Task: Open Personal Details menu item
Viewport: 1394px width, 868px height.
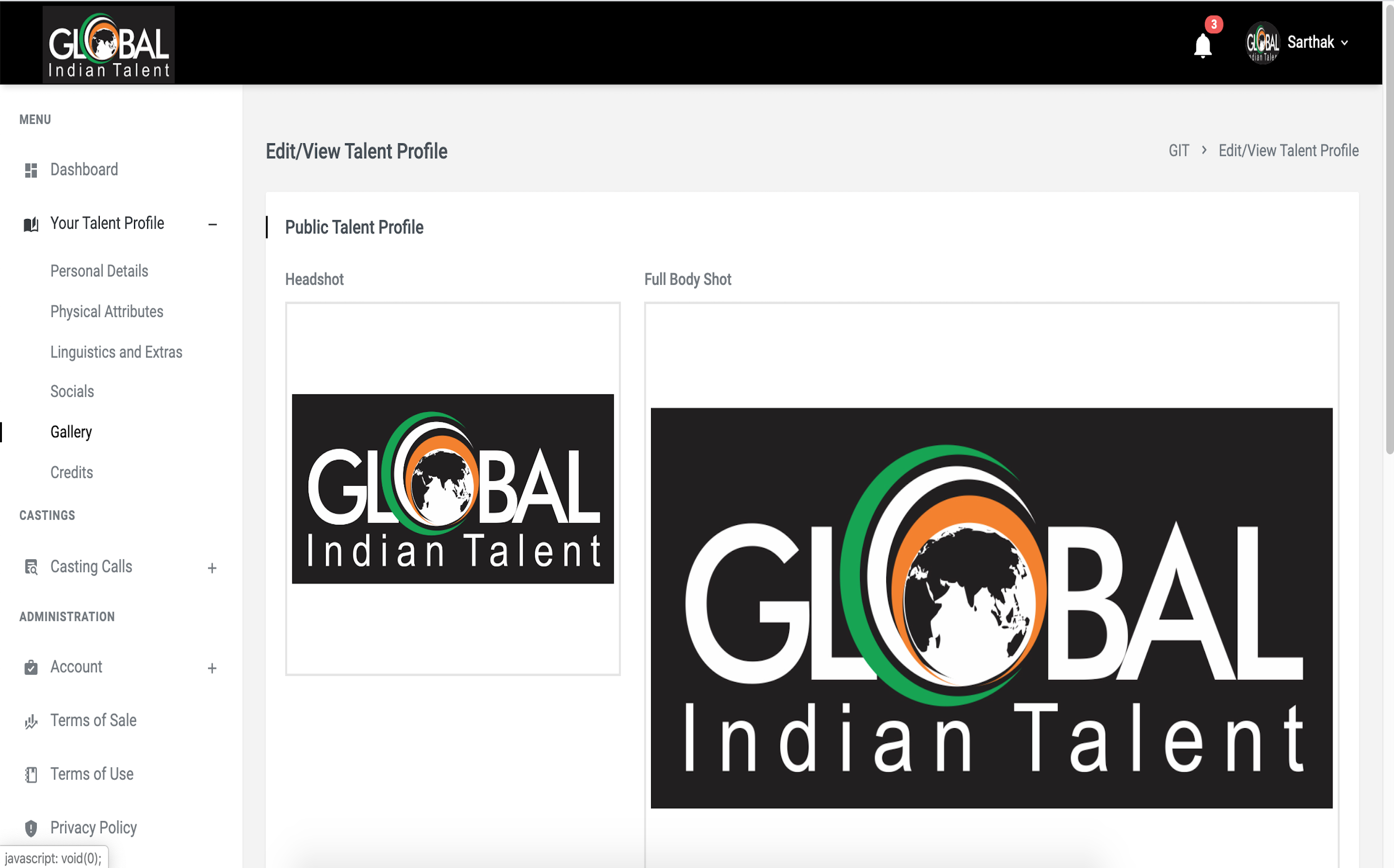Action: (99, 271)
